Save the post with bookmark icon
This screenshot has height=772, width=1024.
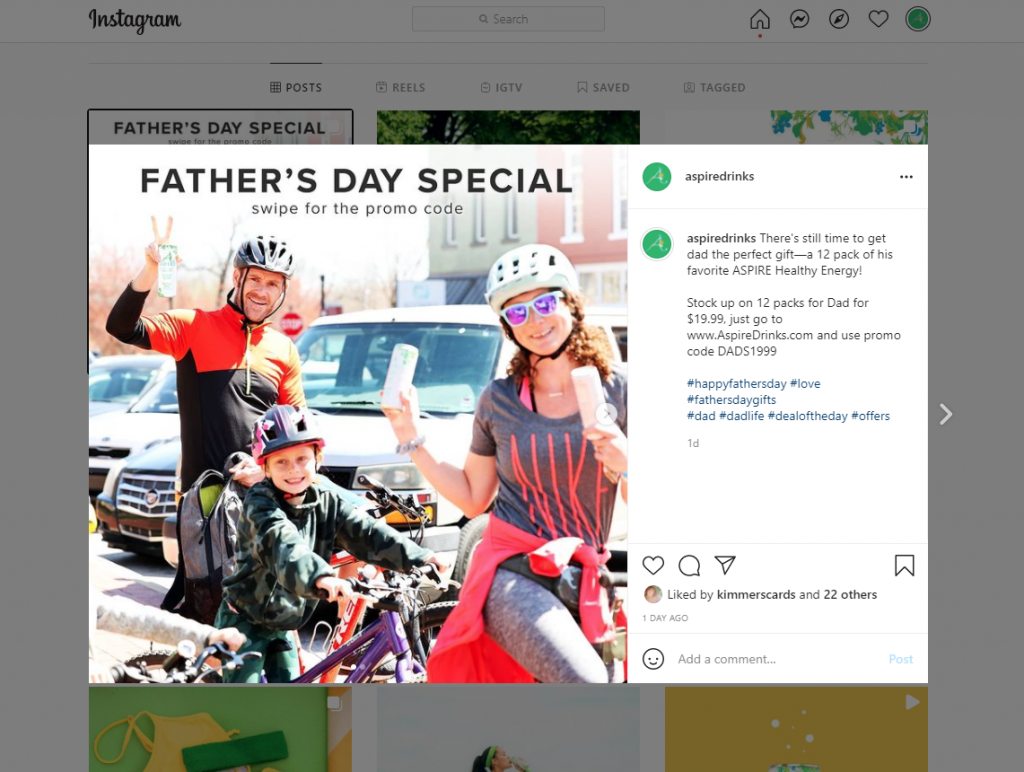(x=904, y=565)
